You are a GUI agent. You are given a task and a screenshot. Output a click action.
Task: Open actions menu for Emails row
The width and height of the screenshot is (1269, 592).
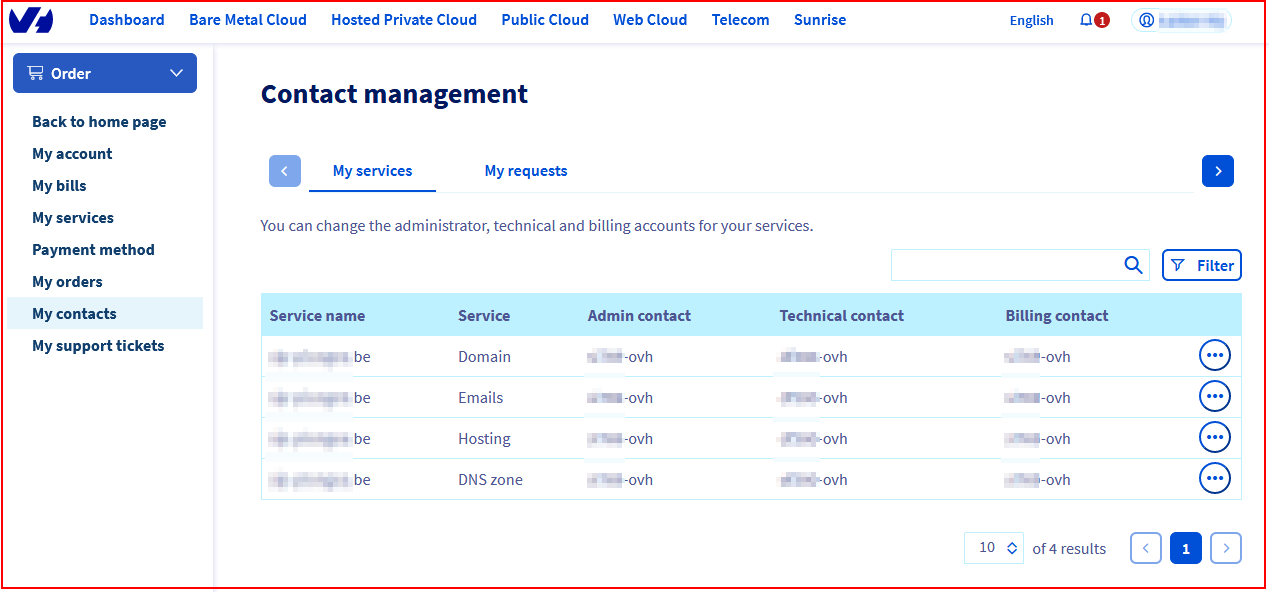coord(1214,397)
